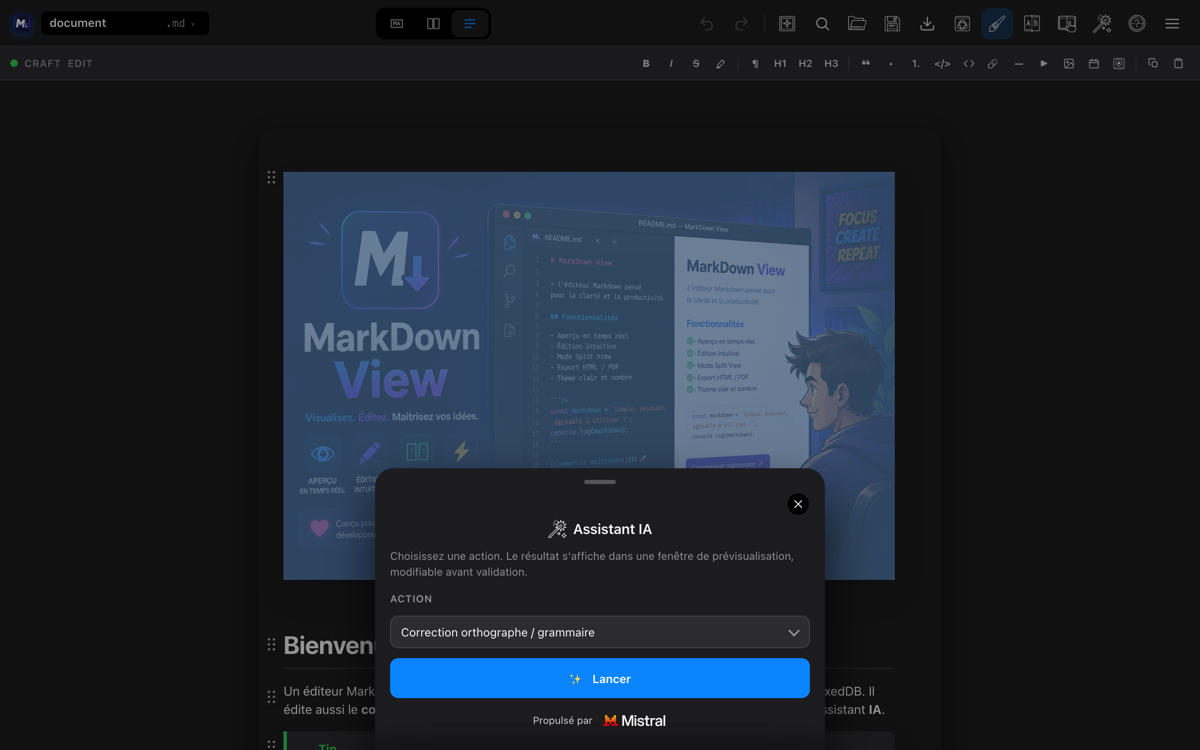This screenshot has width=1200, height=750.
Task: Switch to Markdown source view mode
Action: [397, 23]
